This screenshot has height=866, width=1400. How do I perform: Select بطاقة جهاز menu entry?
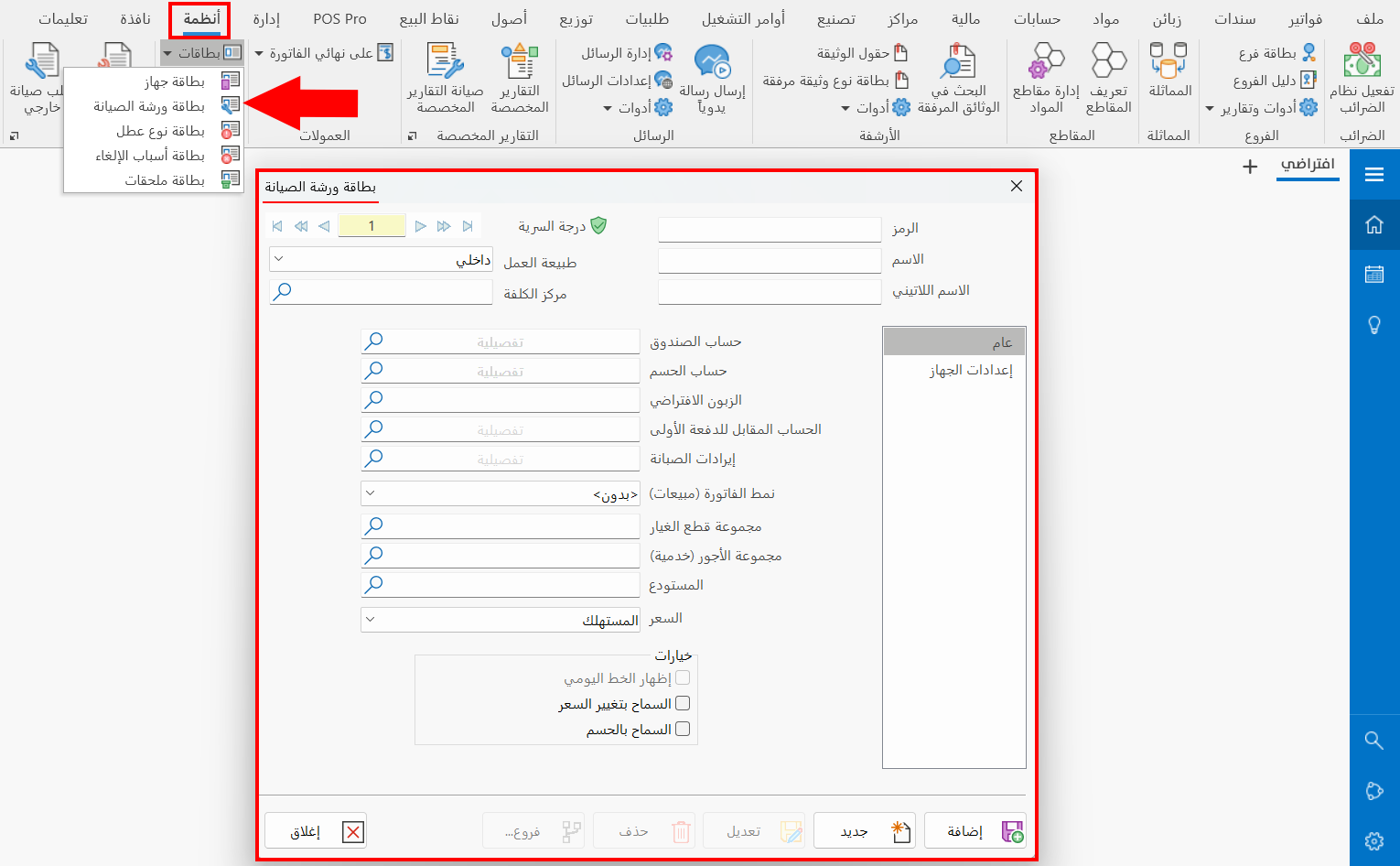click(154, 81)
